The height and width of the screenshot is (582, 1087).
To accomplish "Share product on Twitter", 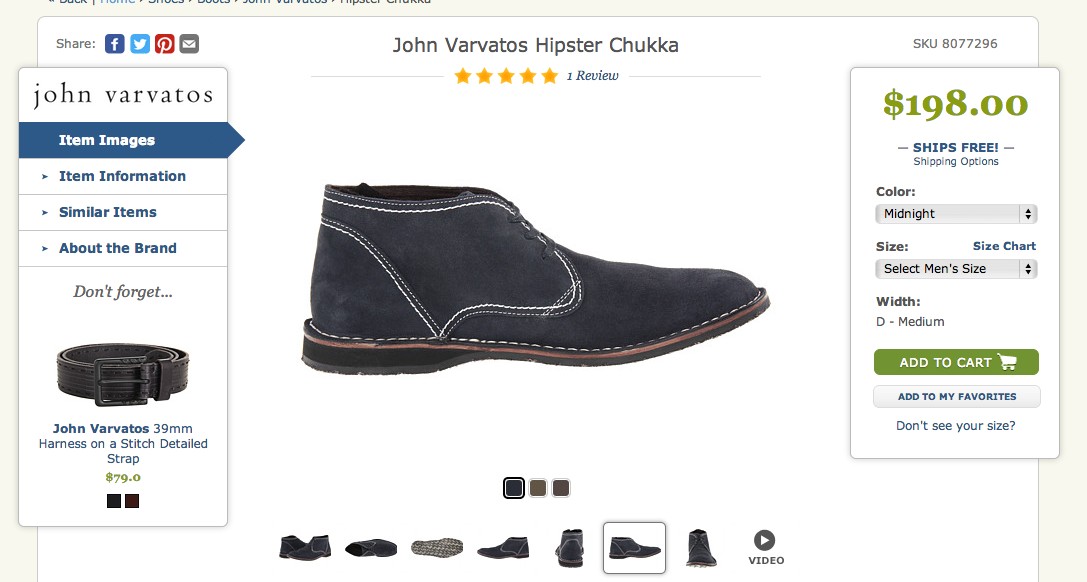I will click(139, 44).
